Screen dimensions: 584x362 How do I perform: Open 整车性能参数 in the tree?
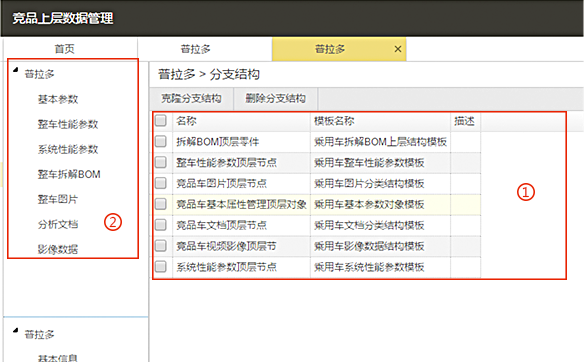click(x=68, y=124)
